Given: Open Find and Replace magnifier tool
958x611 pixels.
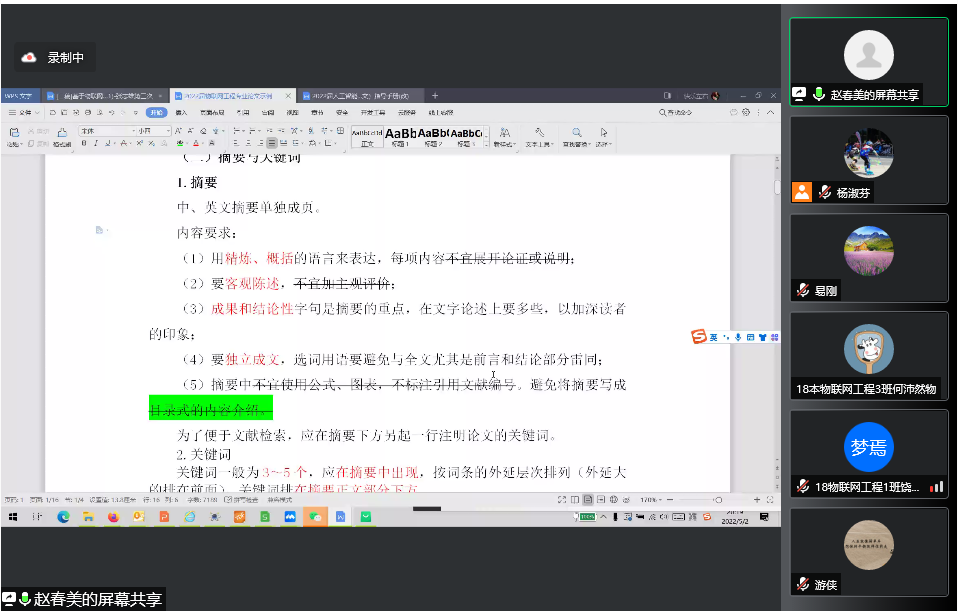Looking at the screenshot, I should coord(577,132).
